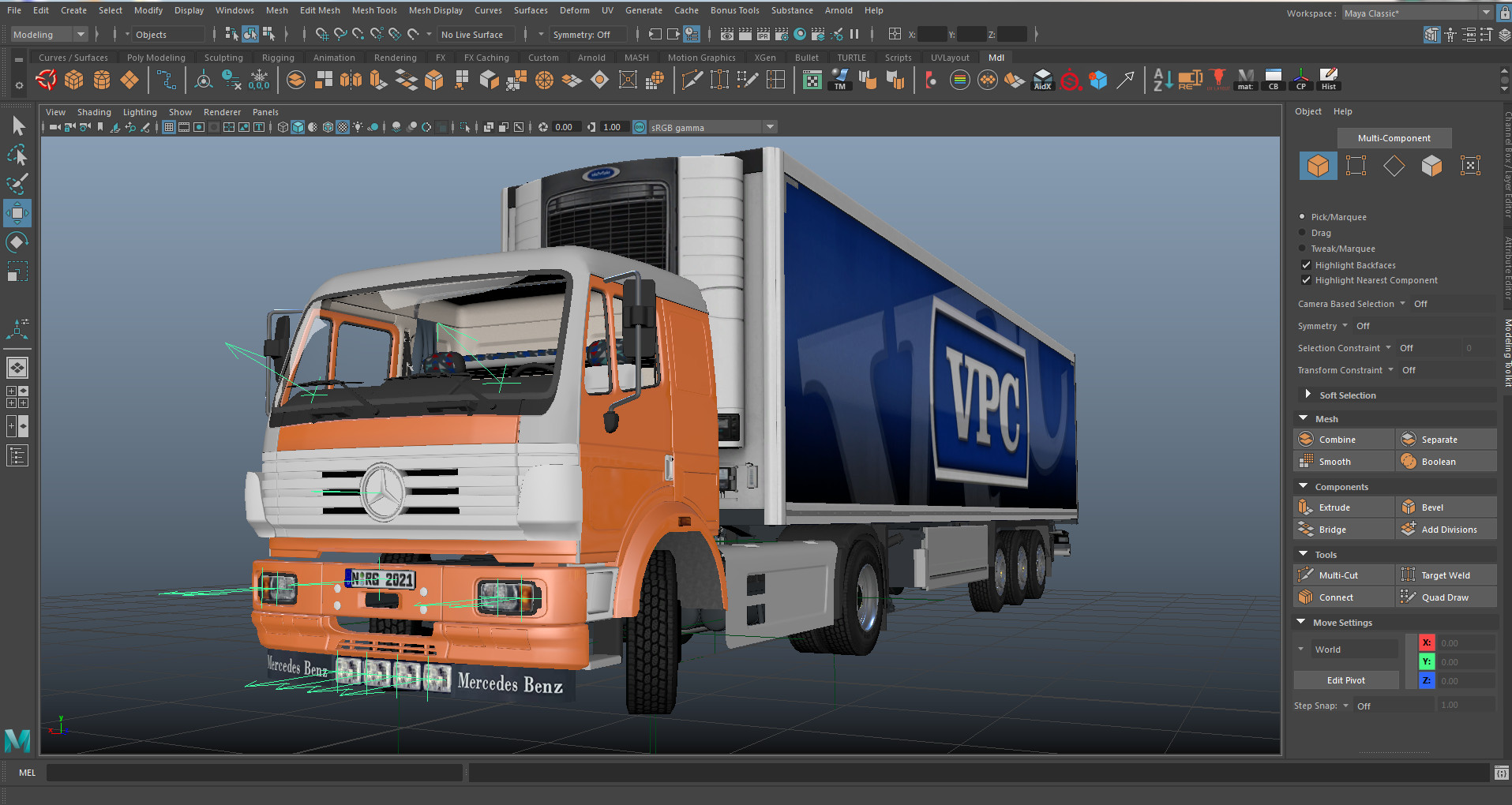Click the polygon cube shelf icon
The width and height of the screenshot is (1512, 805).
(x=74, y=80)
